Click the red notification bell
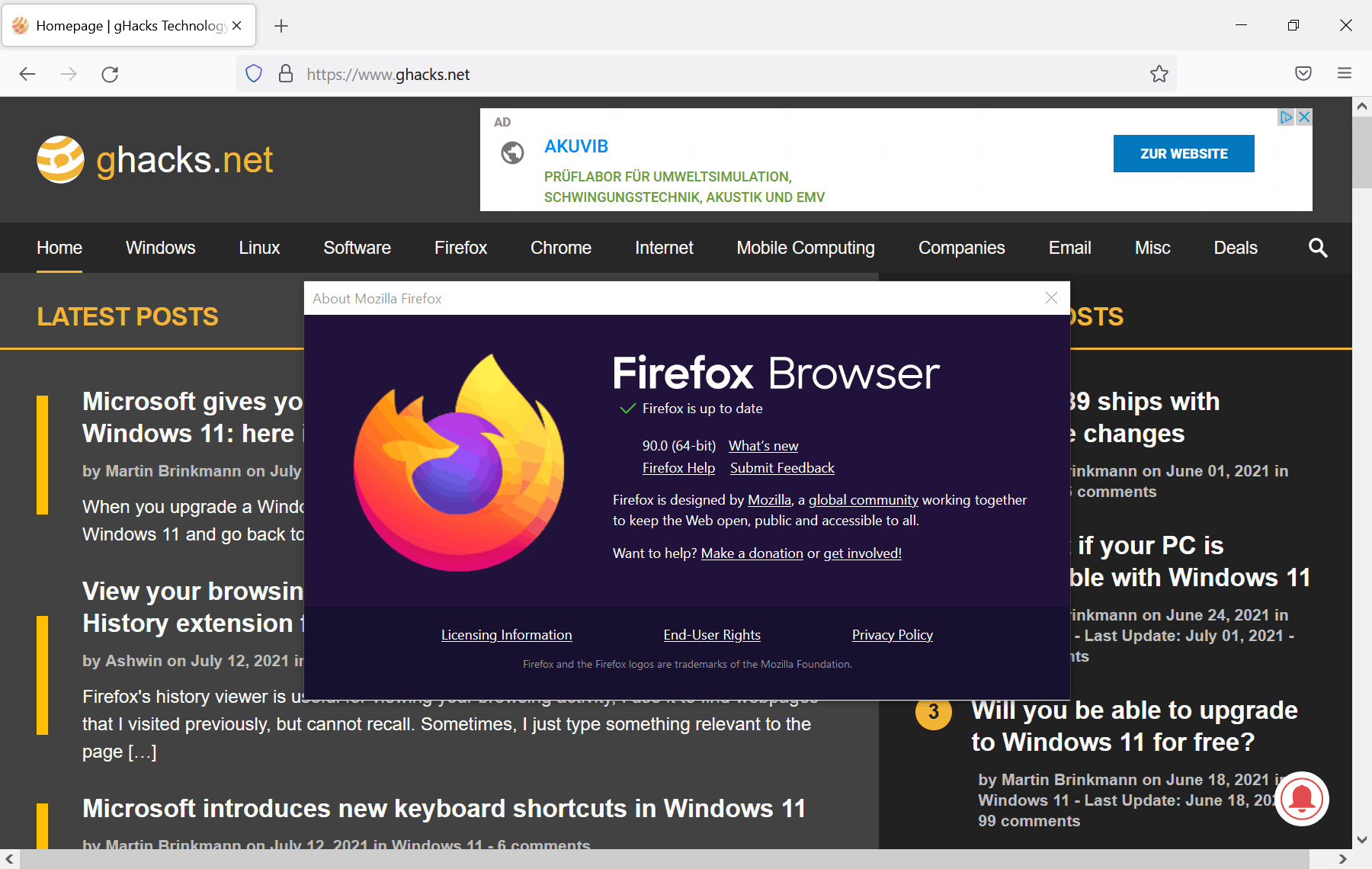This screenshot has height=869, width=1372. pos(1301,798)
